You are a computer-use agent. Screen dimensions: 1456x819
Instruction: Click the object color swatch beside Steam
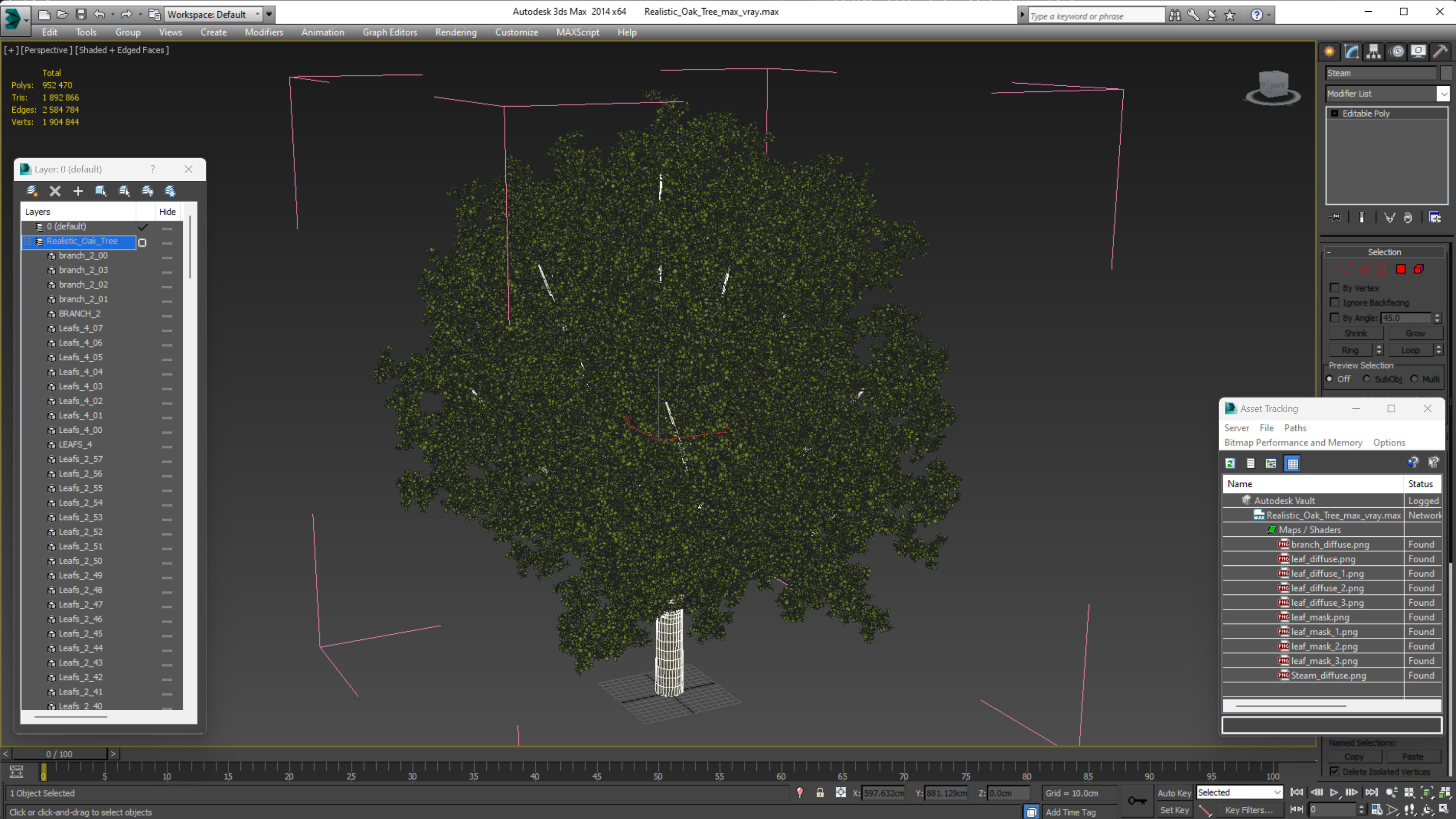[1446, 73]
